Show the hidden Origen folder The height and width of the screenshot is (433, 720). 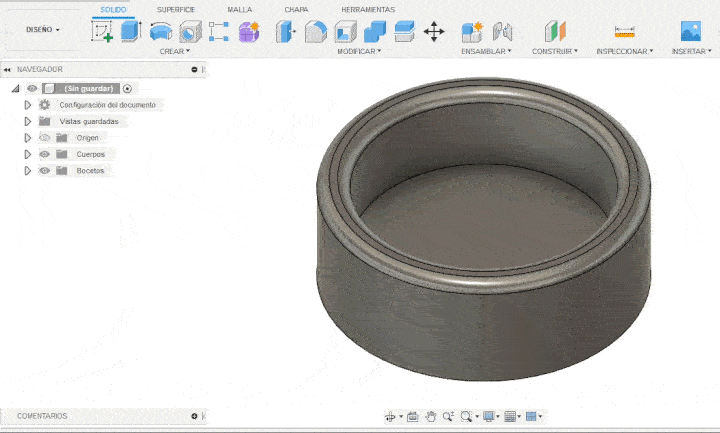coord(44,138)
